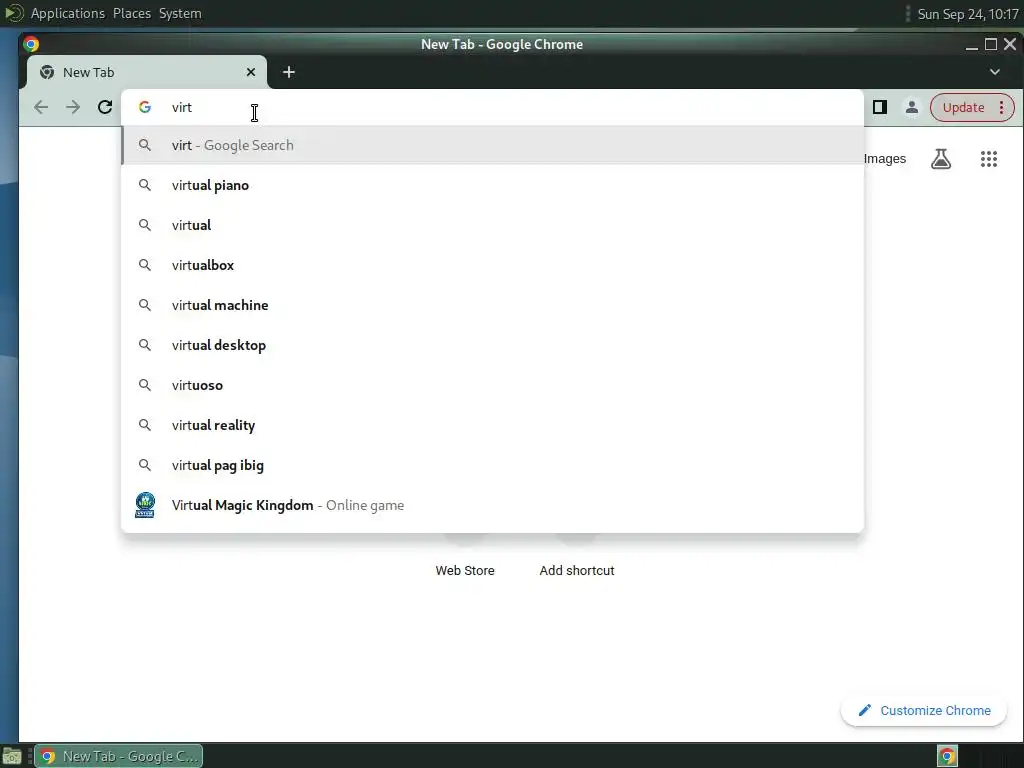This screenshot has height=768, width=1024.
Task: Click the search icon beside 'virtual machine'
Action: click(145, 305)
